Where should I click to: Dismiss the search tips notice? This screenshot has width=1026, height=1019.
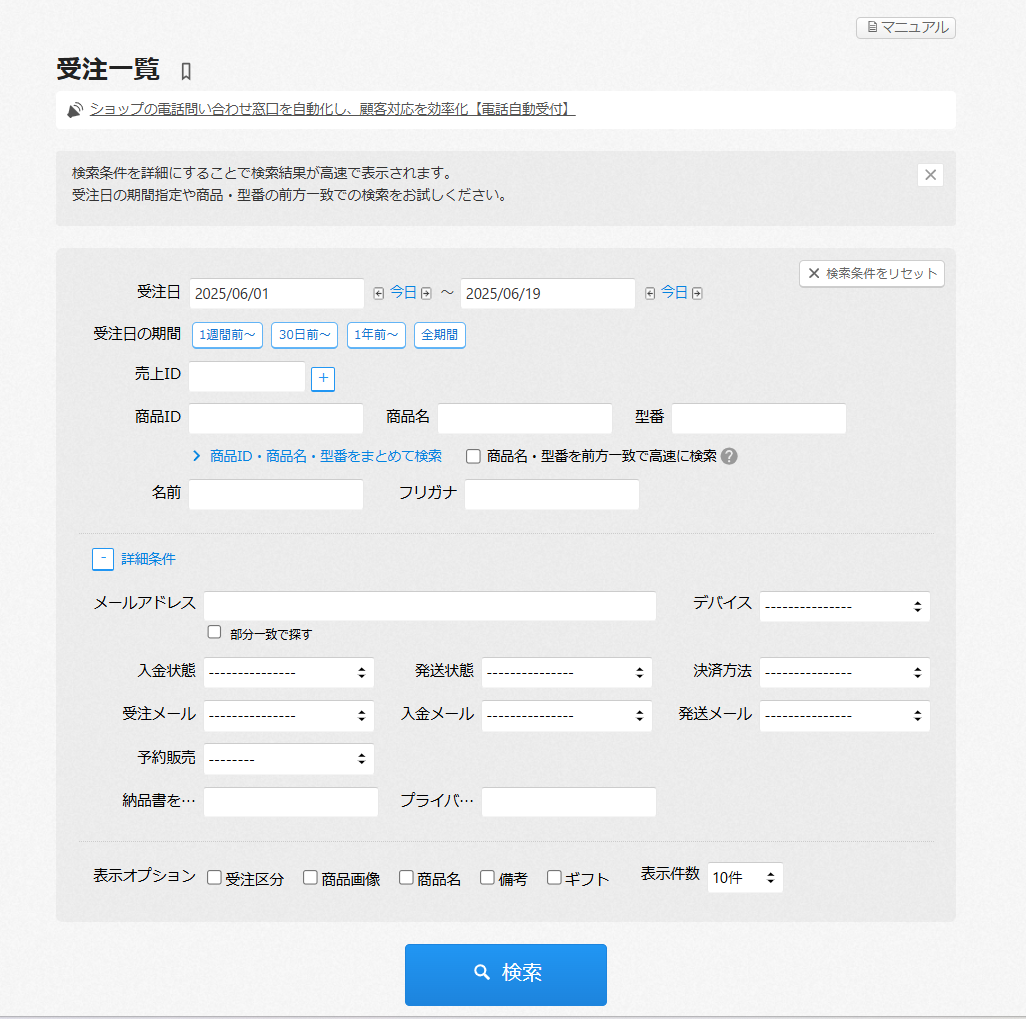point(930,175)
